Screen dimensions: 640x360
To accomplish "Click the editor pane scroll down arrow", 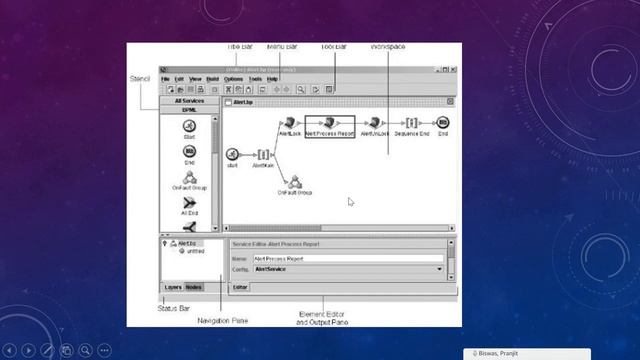I will point(451,277).
